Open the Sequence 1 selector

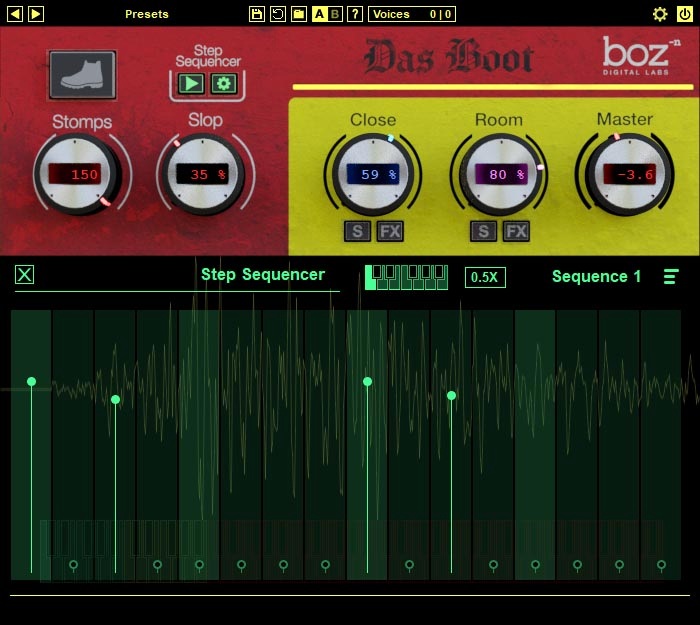(x=596, y=276)
